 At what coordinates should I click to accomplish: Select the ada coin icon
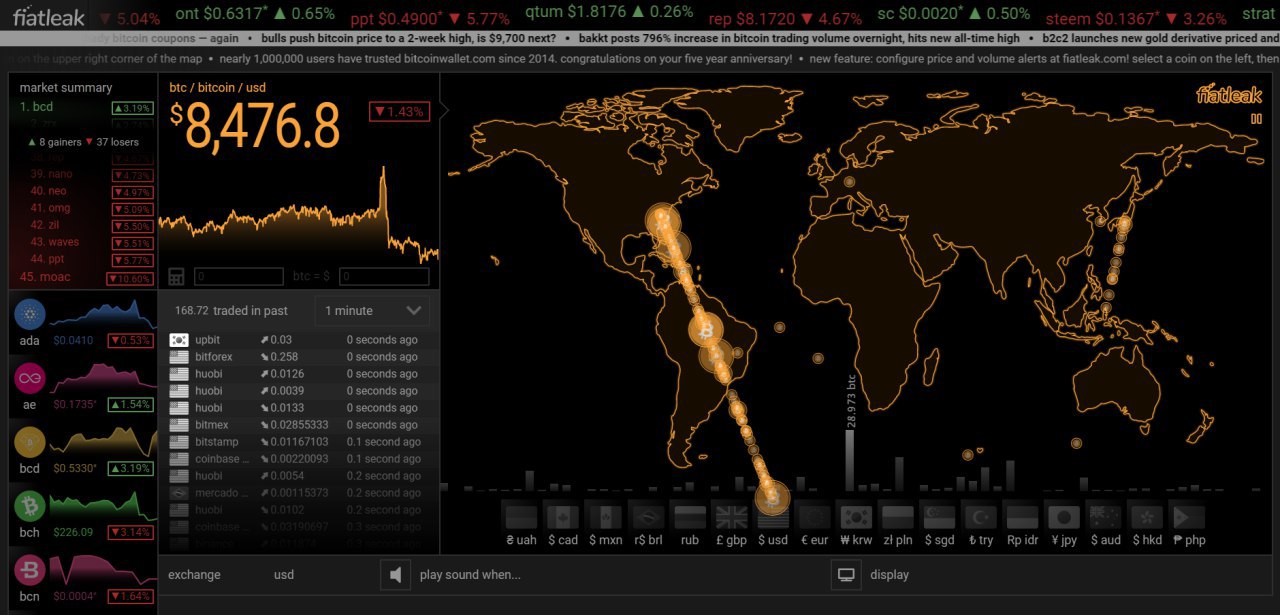click(x=29, y=314)
